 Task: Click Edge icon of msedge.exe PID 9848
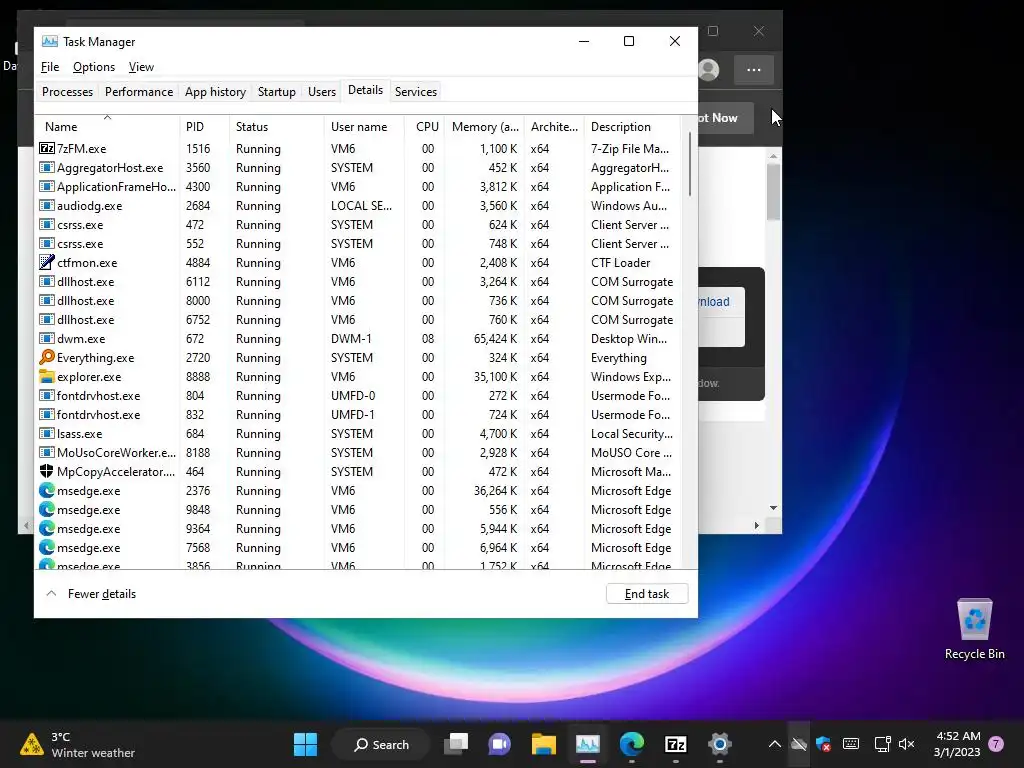click(46, 509)
